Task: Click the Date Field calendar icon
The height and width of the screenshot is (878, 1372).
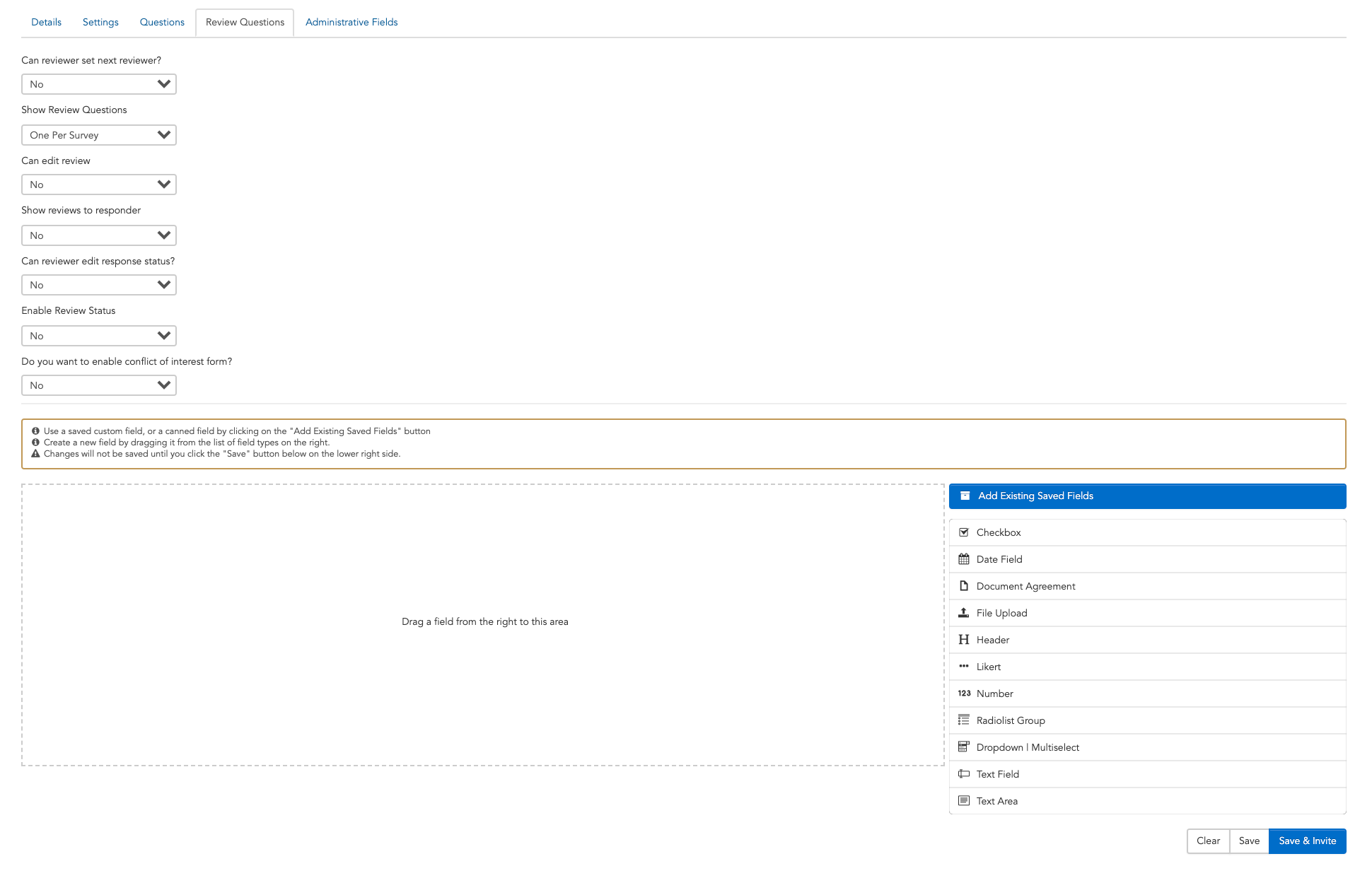Action: pyautogui.click(x=963, y=559)
